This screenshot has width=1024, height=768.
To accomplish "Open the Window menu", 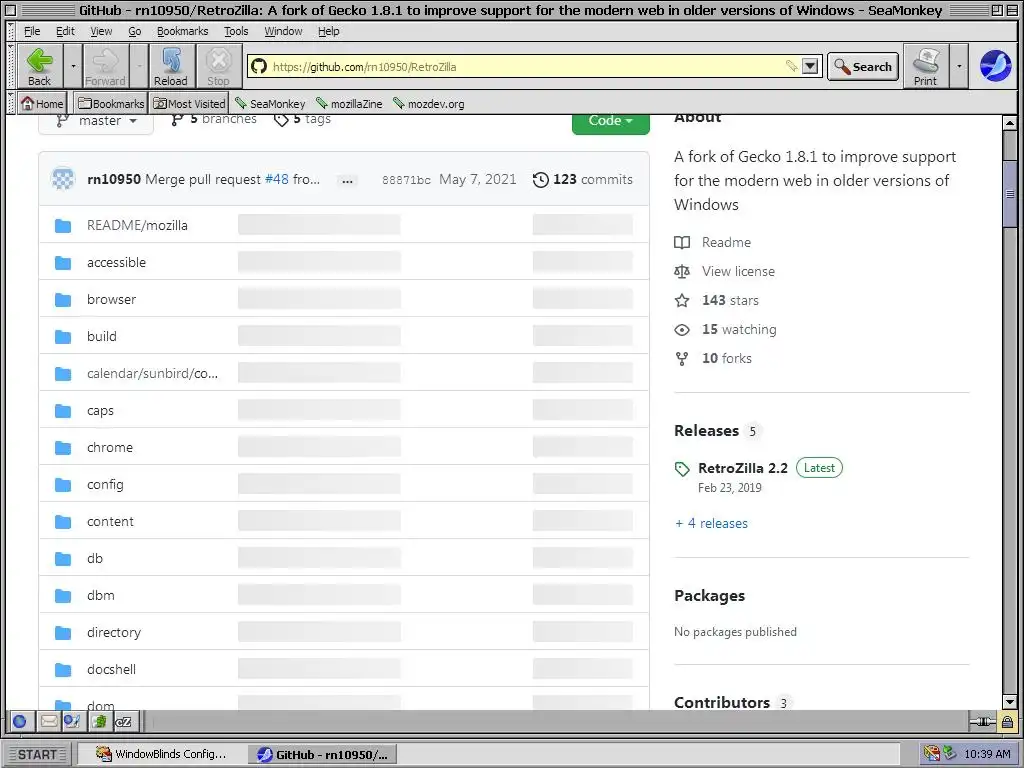I will point(283,31).
